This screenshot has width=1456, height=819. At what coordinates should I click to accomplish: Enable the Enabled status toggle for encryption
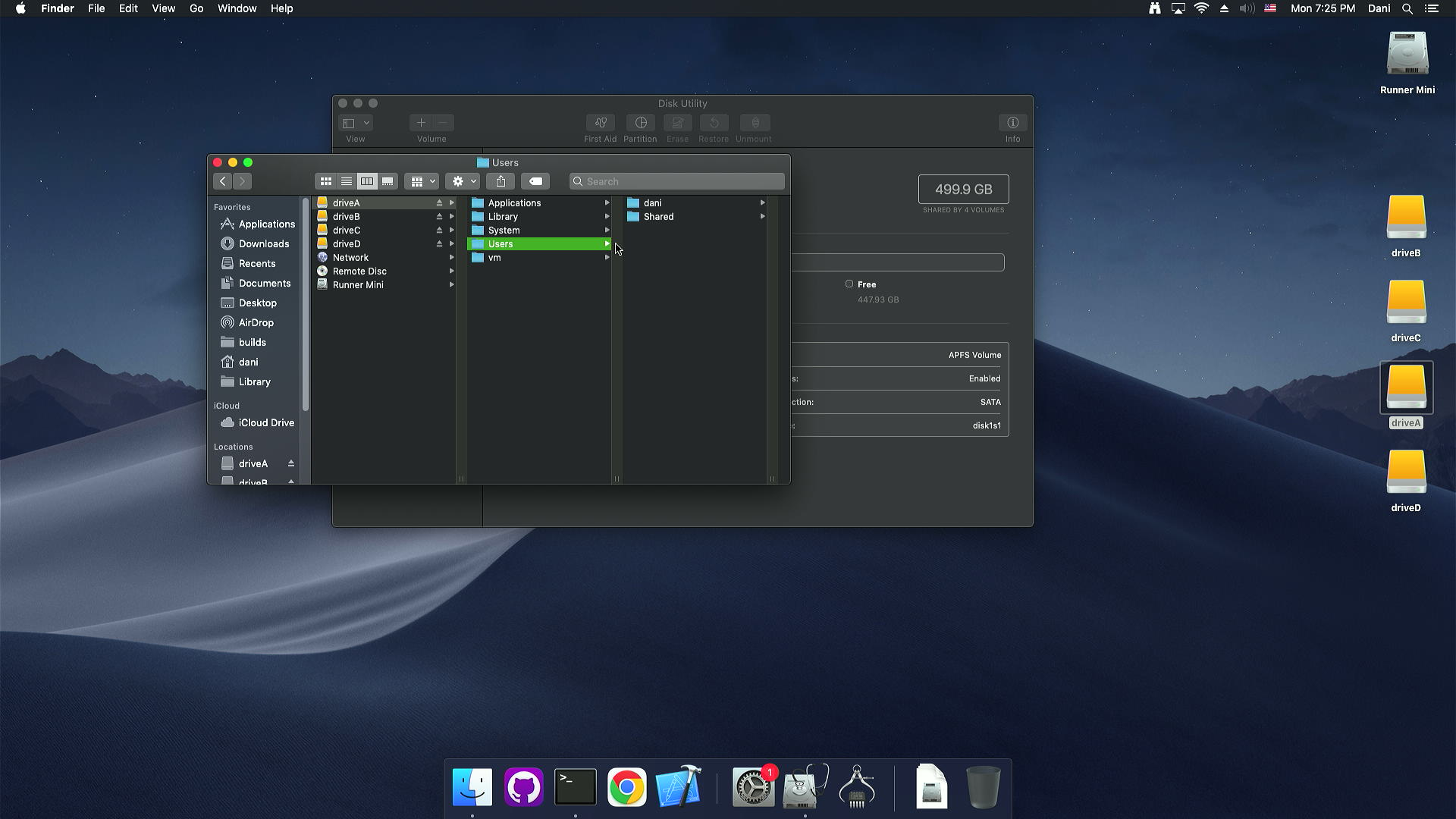[984, 378]
